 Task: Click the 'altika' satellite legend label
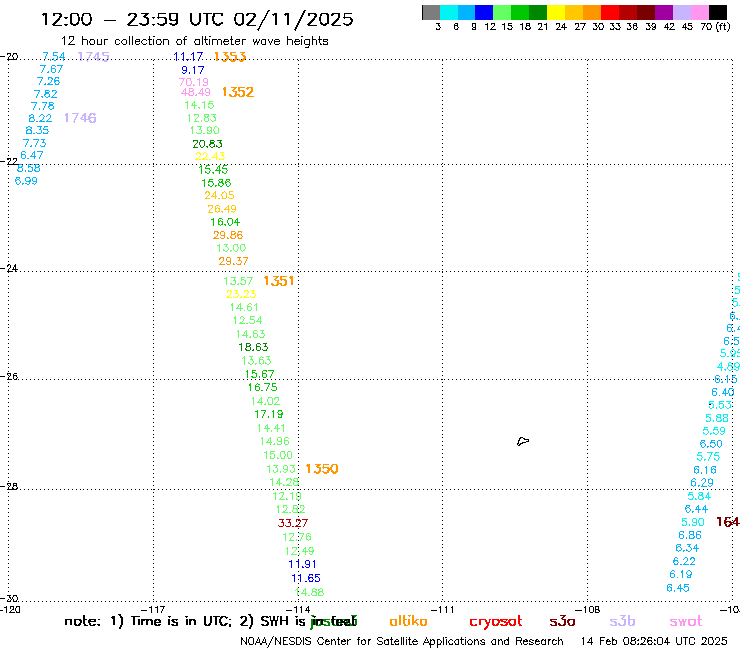(408, 621)
